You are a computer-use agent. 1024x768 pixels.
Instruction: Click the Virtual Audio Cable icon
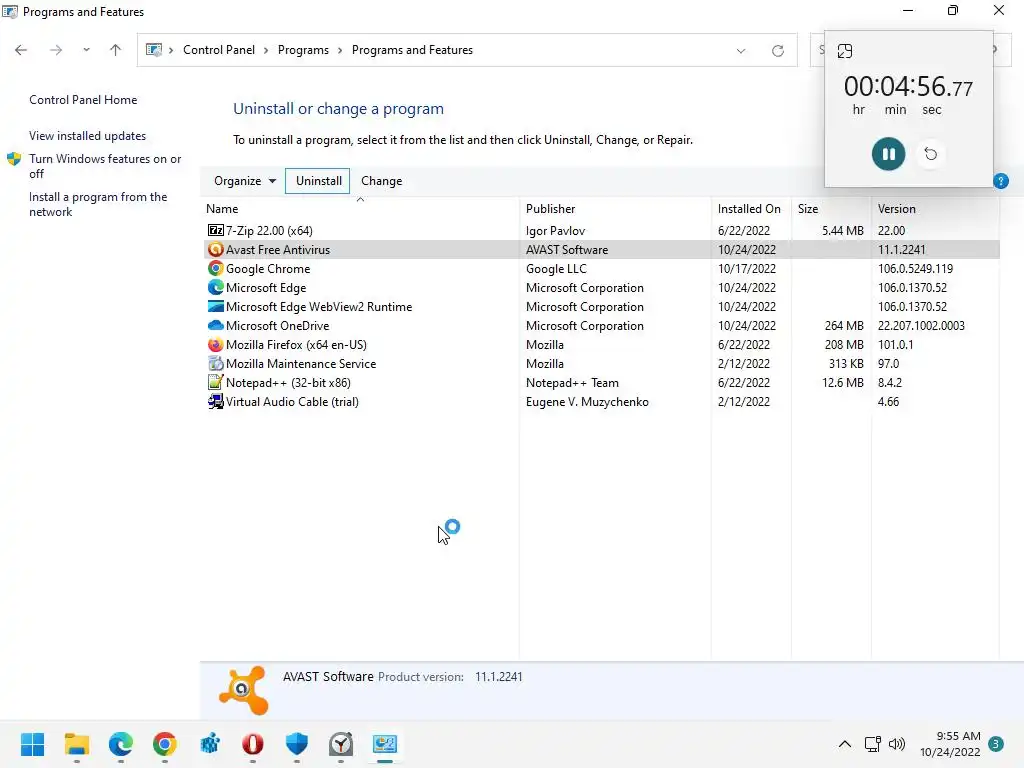(x=216, y=401)
